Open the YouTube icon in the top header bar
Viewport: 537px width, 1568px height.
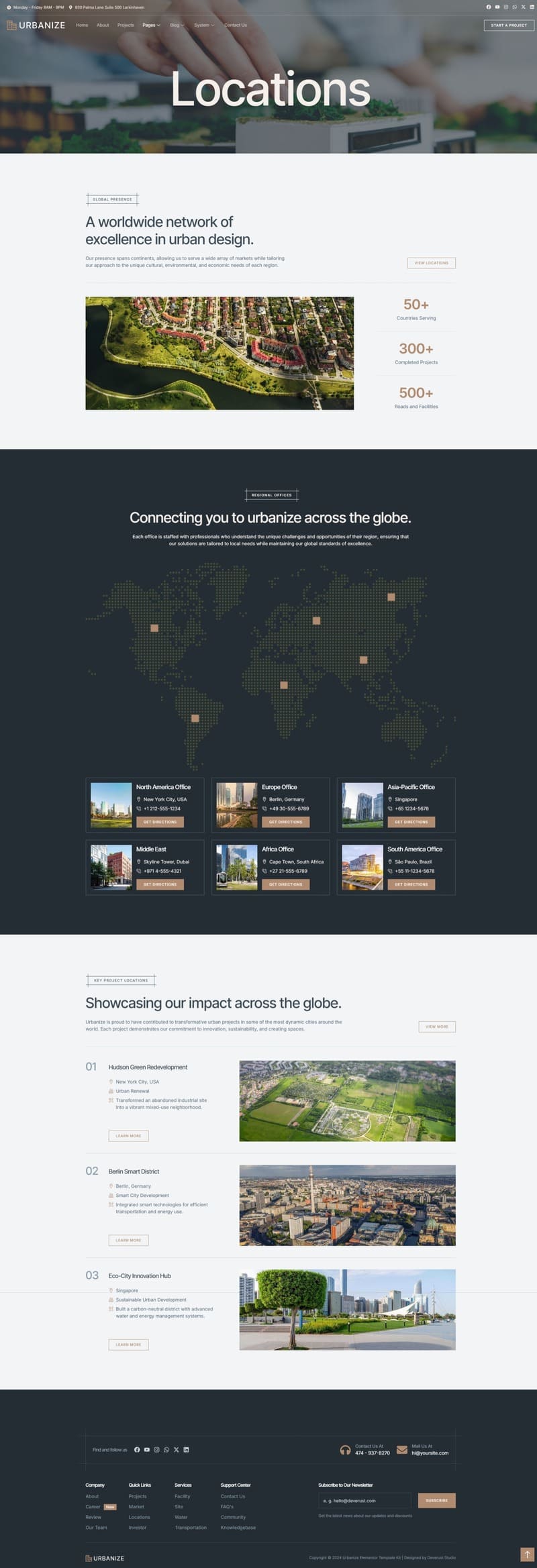tap(497, 7)
